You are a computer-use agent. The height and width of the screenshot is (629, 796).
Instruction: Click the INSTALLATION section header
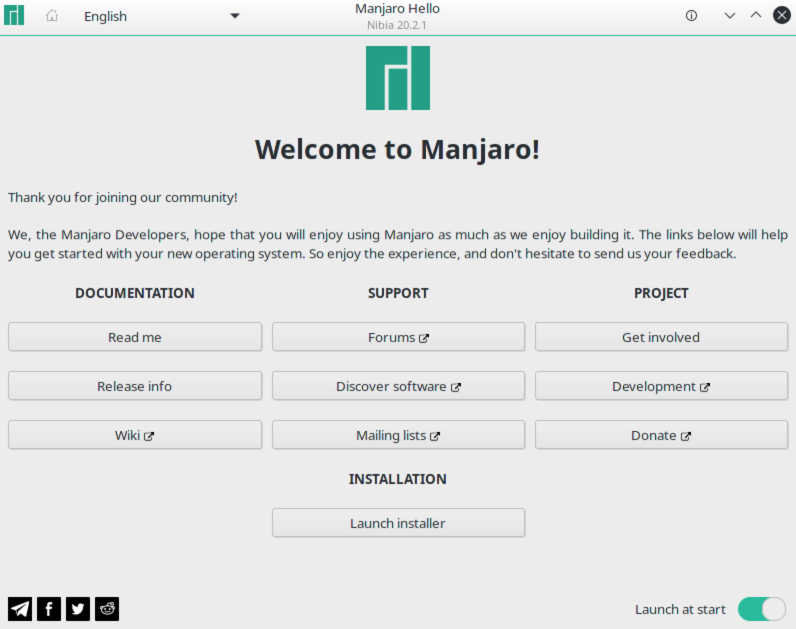(397, 479)
